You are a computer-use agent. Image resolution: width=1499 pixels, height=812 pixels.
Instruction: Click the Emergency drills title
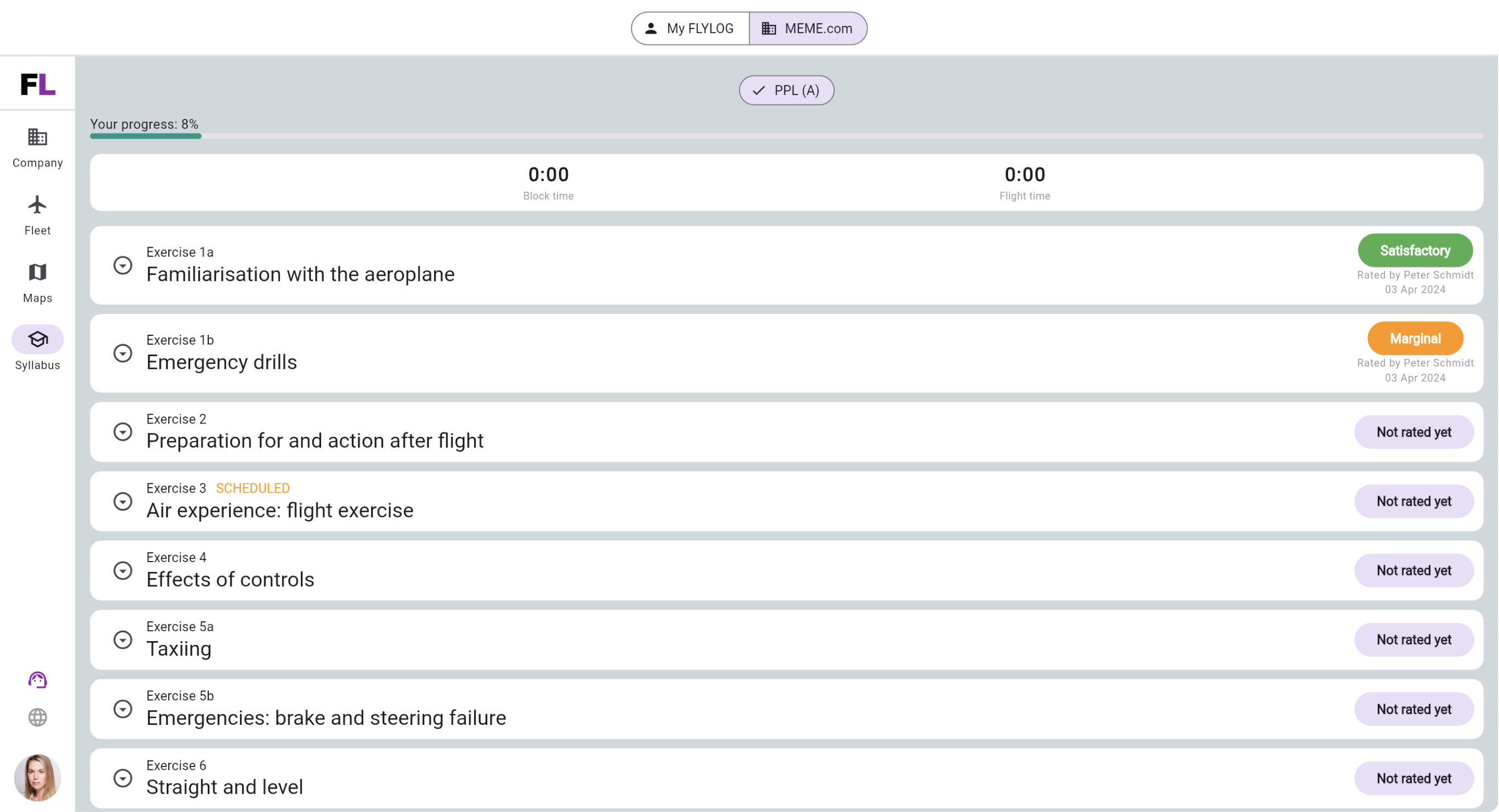coord(222,362)
